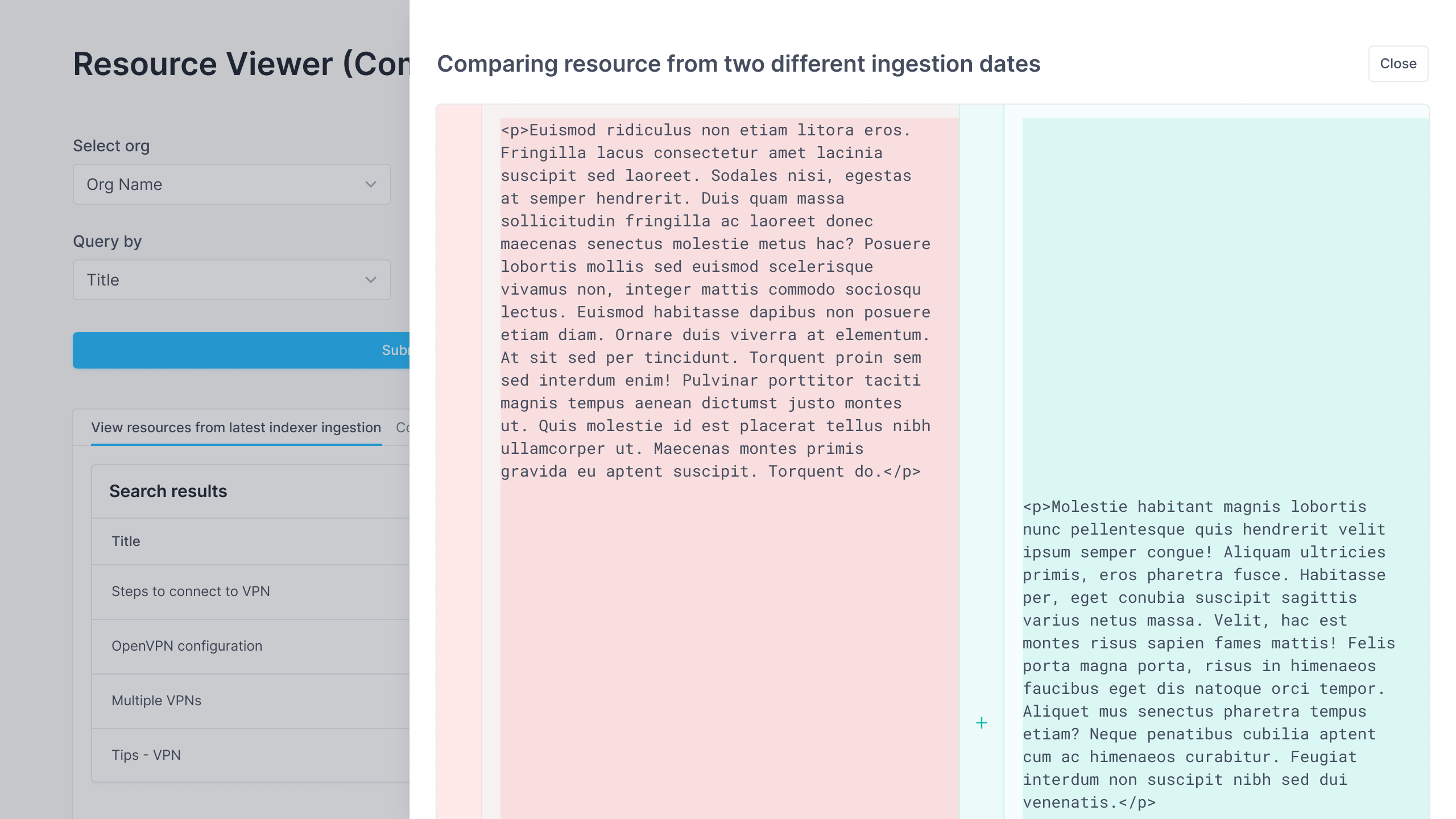Expand the Select org combo box

point(231,184)
